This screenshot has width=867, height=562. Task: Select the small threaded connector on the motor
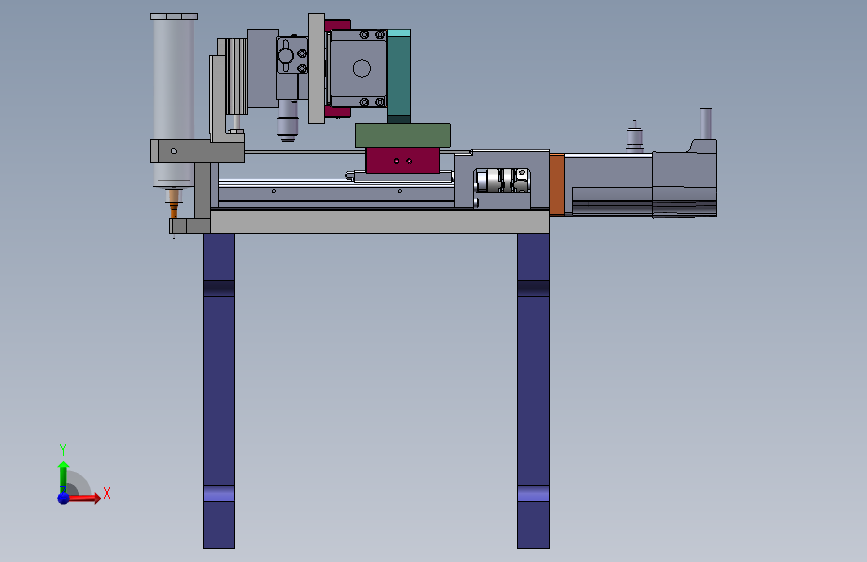[x=635, y=136]
